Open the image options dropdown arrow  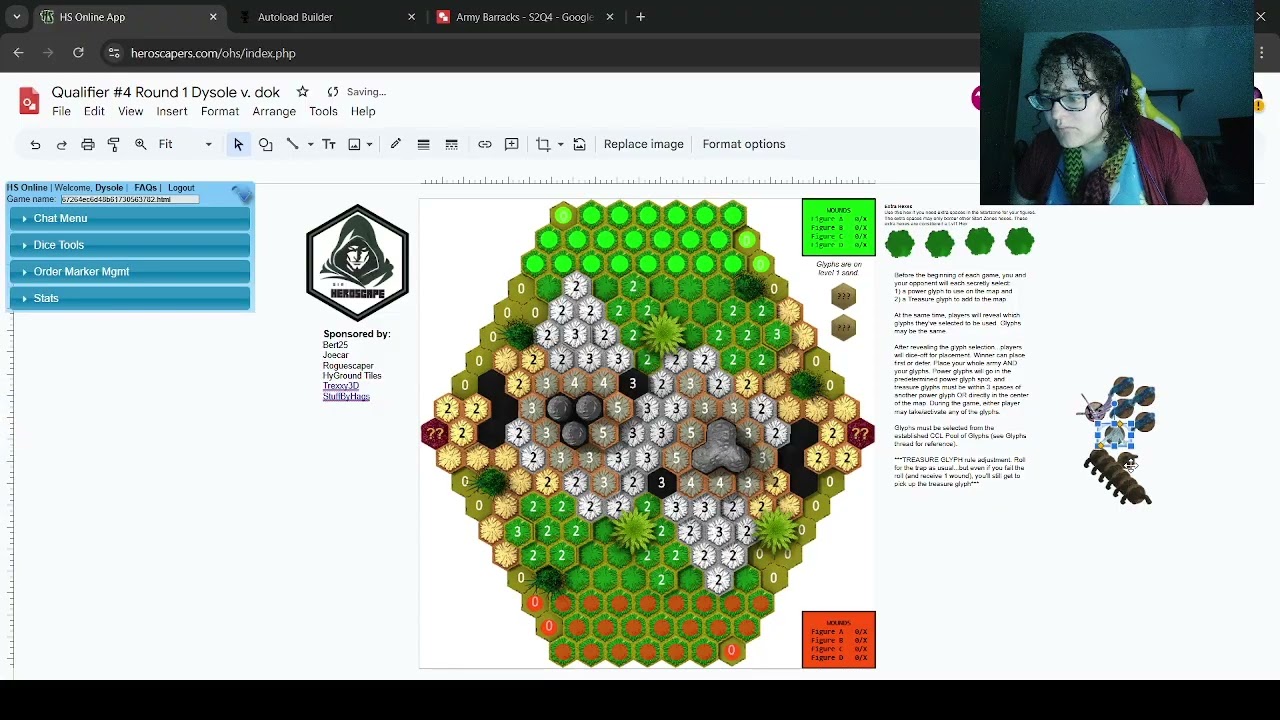tap(369, 144)
